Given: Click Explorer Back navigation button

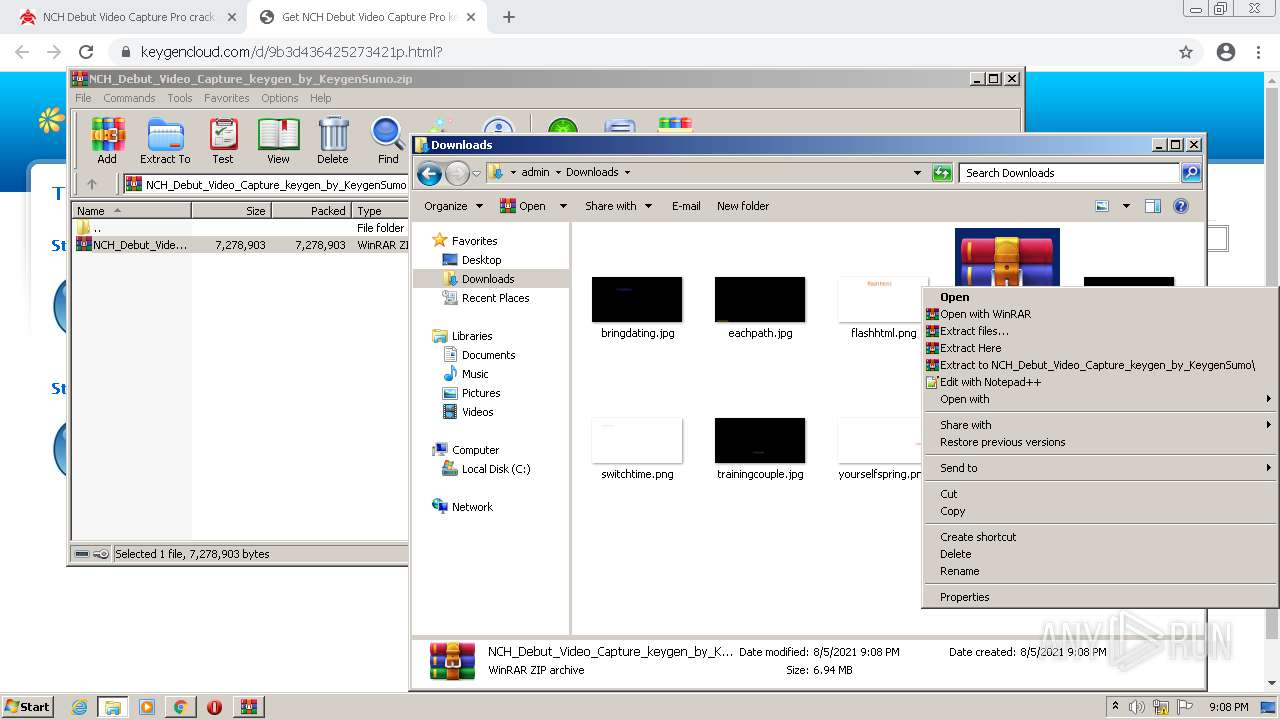Looking at the screenshot, I should click(x=429, y=173).
